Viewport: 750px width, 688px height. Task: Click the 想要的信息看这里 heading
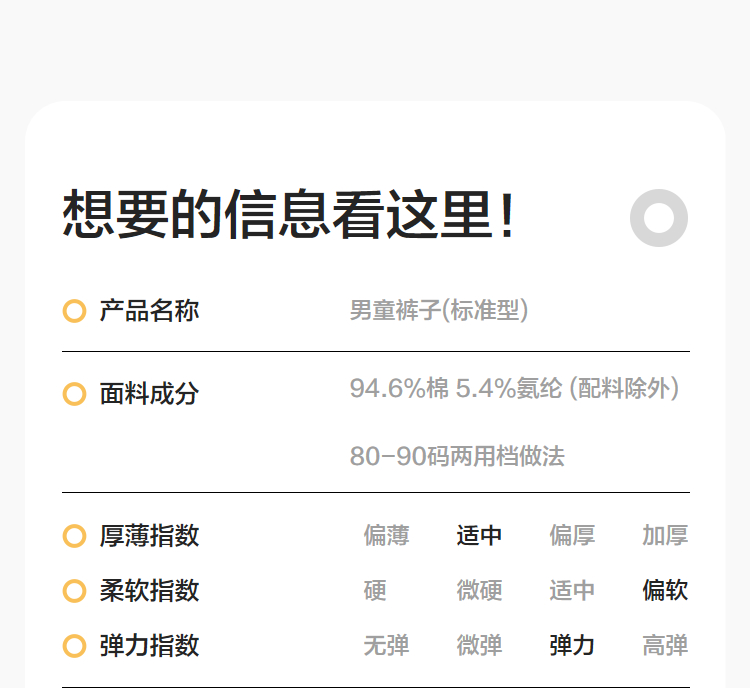290,215
